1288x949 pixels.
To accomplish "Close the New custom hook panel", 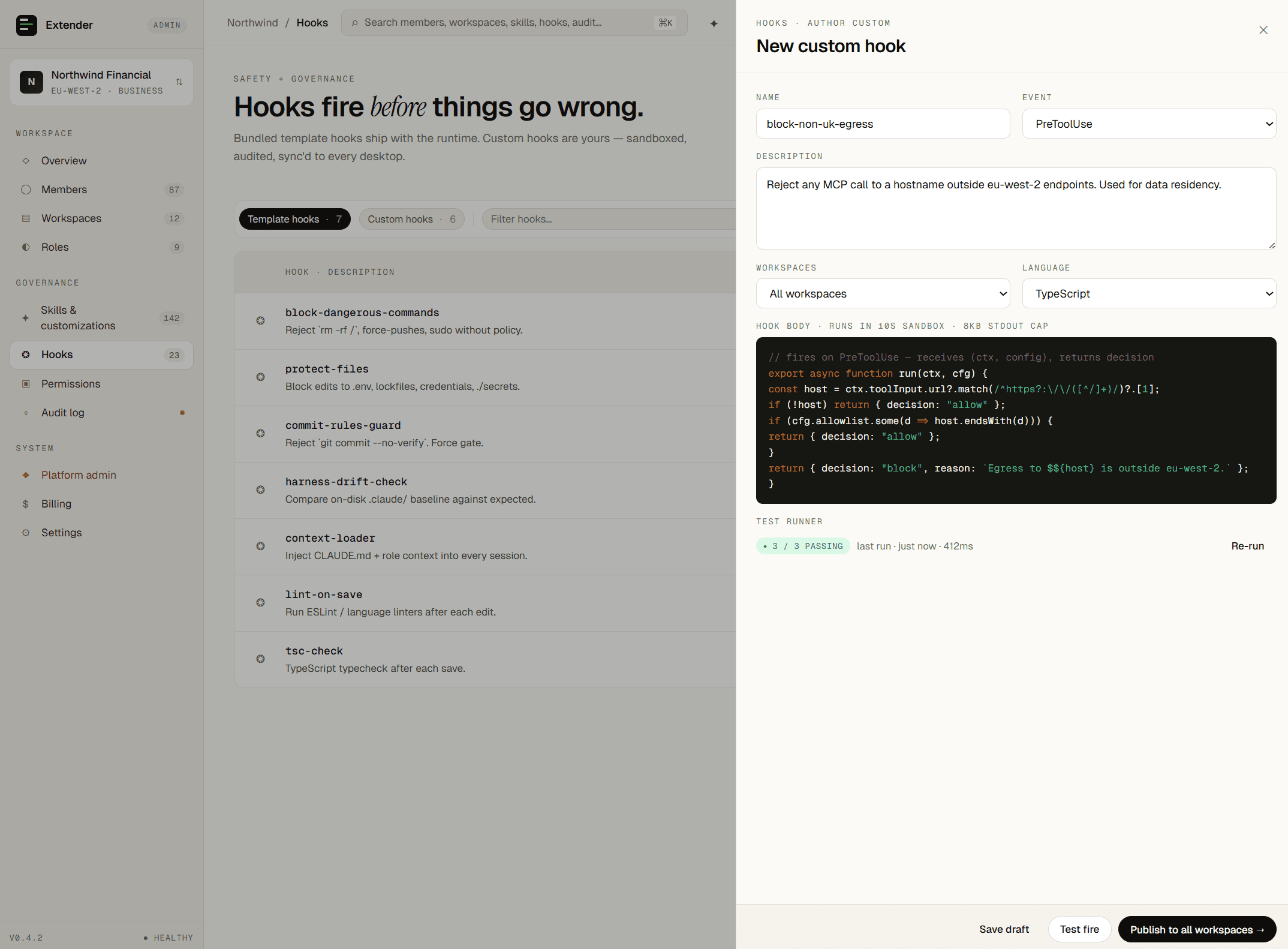I will click(x=1263, y=30).
